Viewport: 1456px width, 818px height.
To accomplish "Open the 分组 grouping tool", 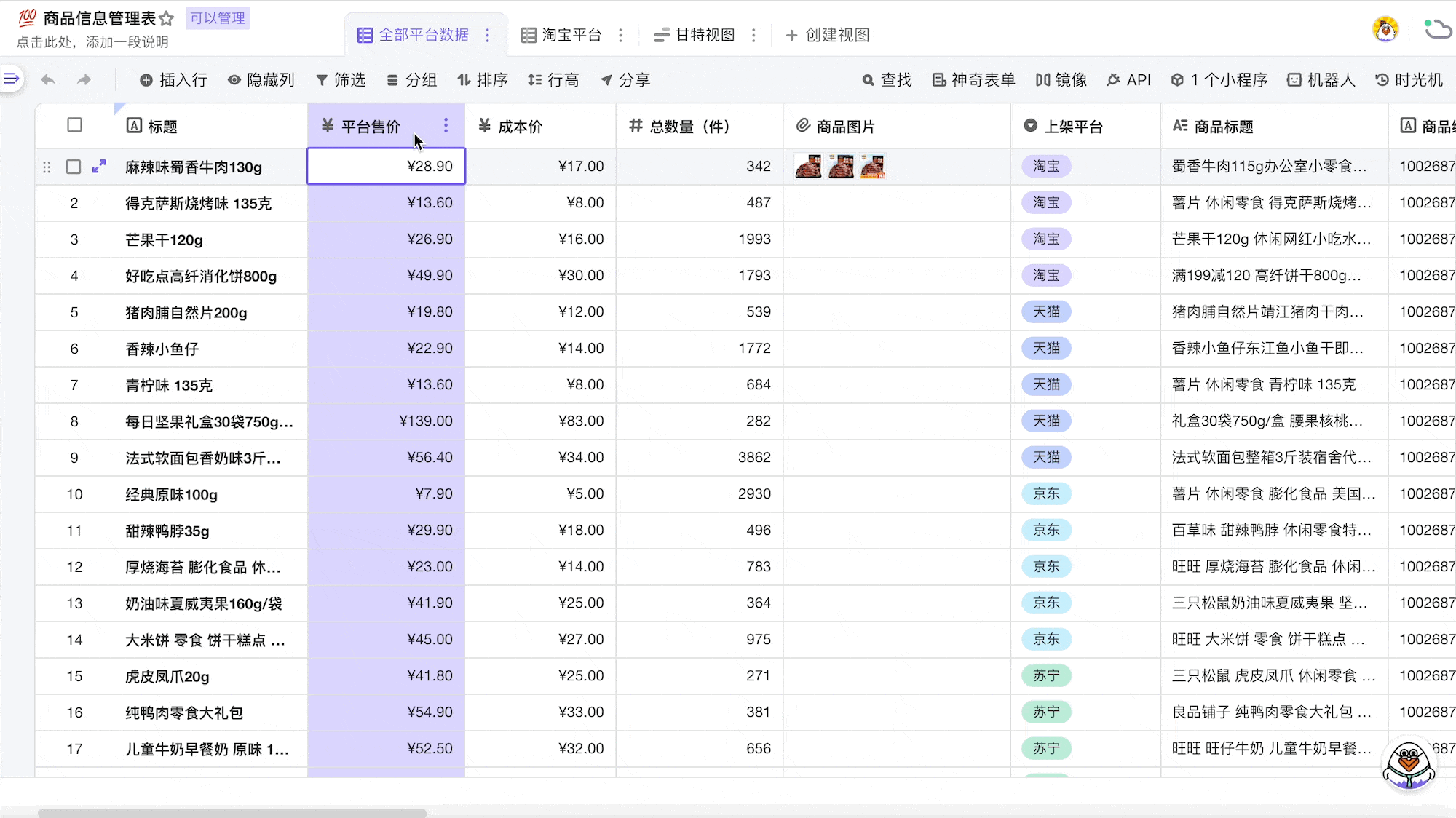I will tap(412, 80).
